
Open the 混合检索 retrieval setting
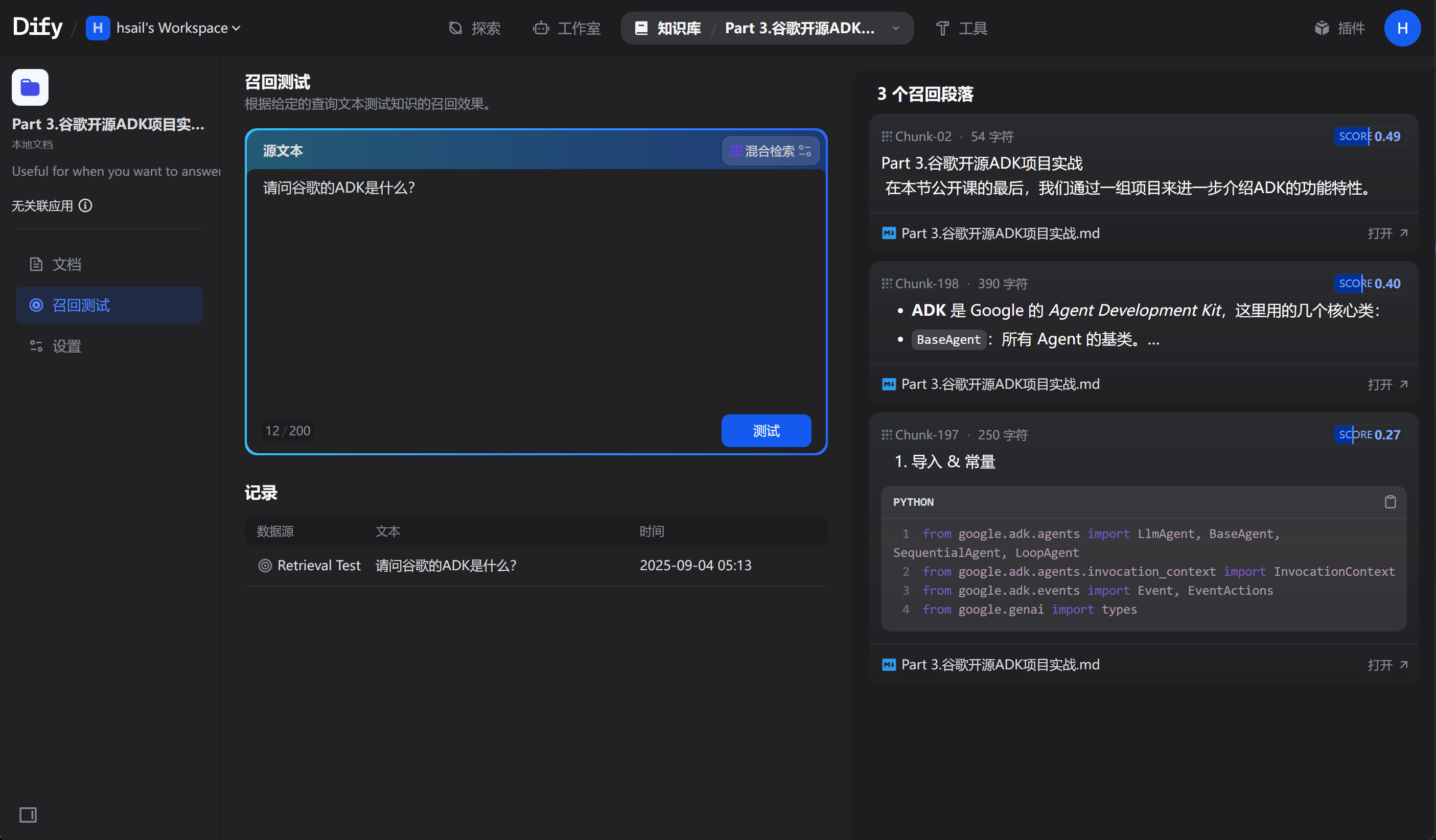coord(771,151)
